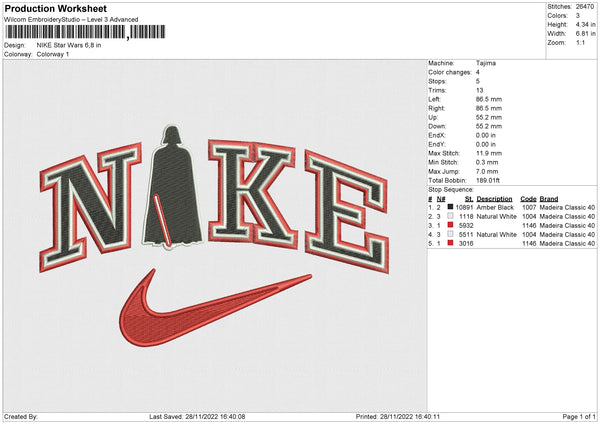The height and width of the screenshot is (424, 600).
Task: Select the Amber Black description
Action: 495,207
